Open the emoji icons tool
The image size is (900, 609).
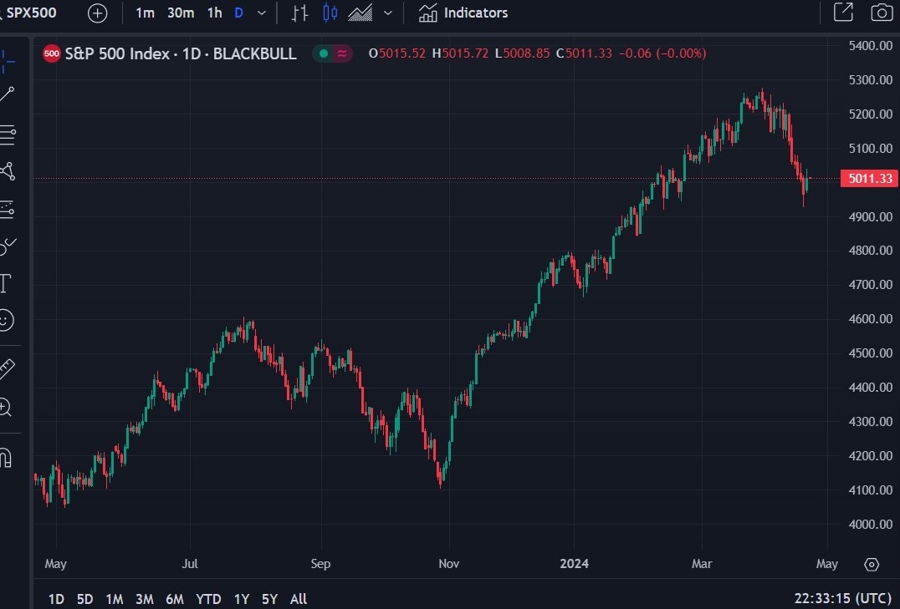tap(5, 320)
